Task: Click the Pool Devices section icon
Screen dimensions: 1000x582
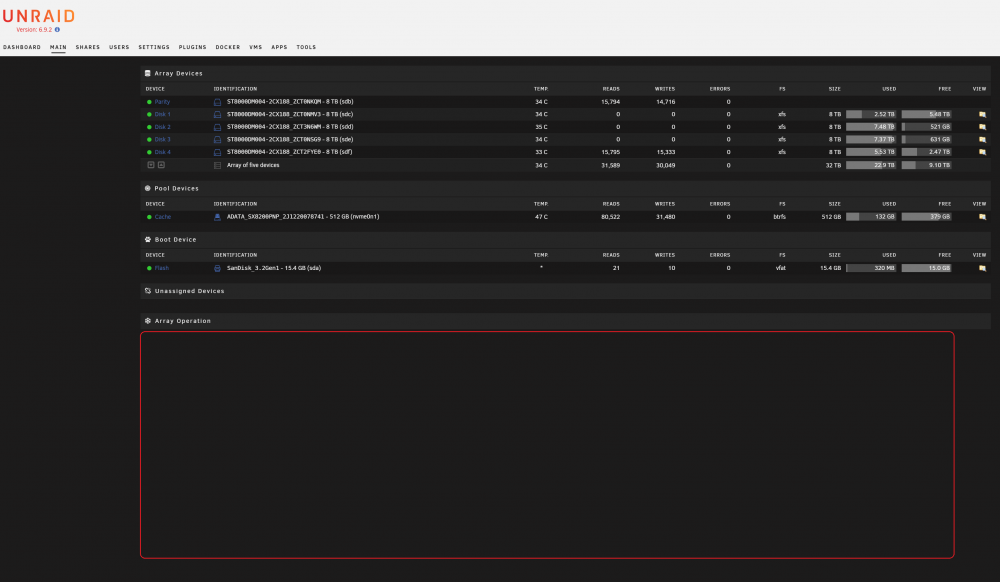Action: (x=147, y=188)
